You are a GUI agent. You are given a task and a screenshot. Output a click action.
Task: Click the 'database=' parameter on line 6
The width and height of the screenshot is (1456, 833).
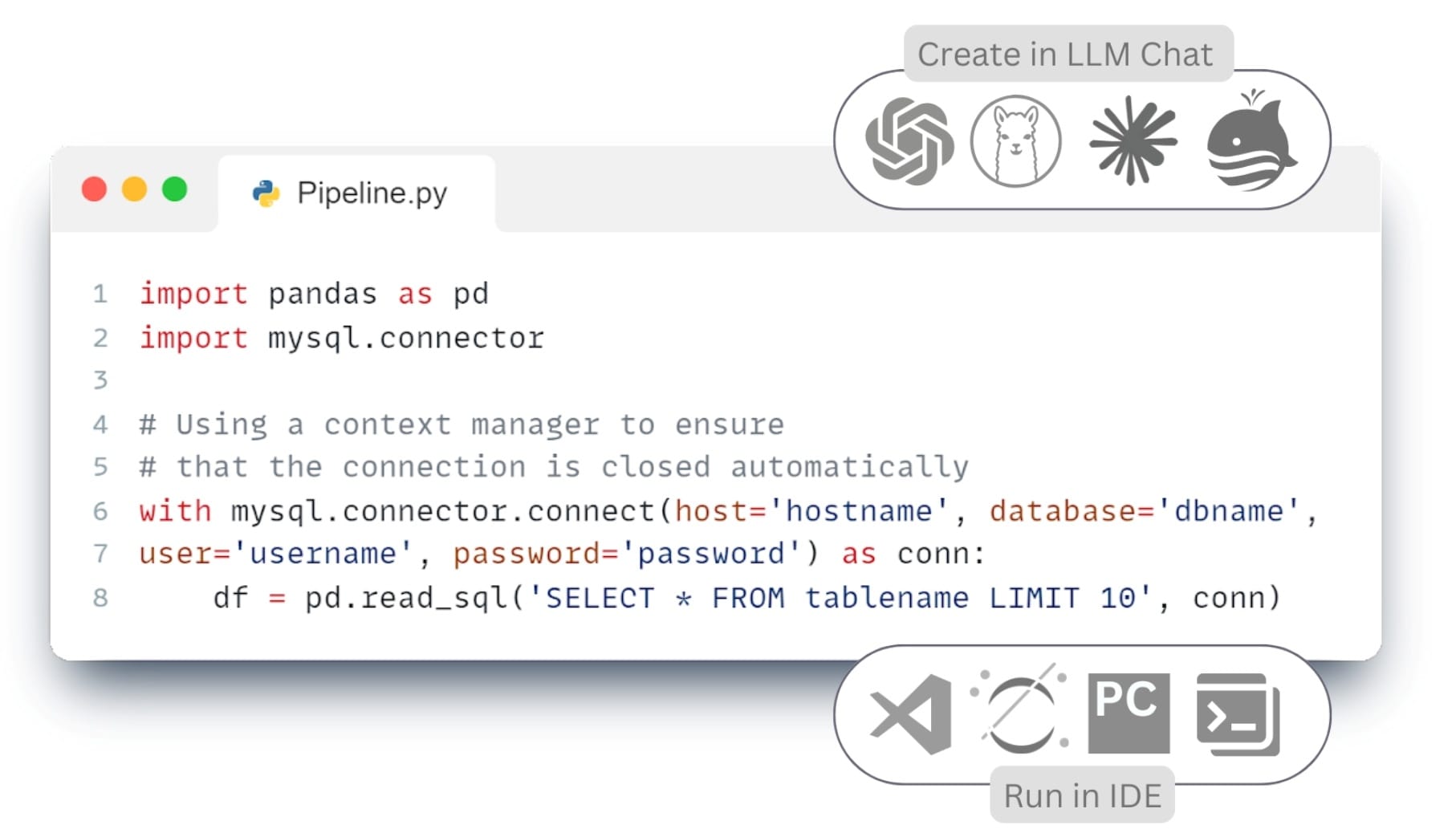pyautogui.click(x=1072, y=510)
